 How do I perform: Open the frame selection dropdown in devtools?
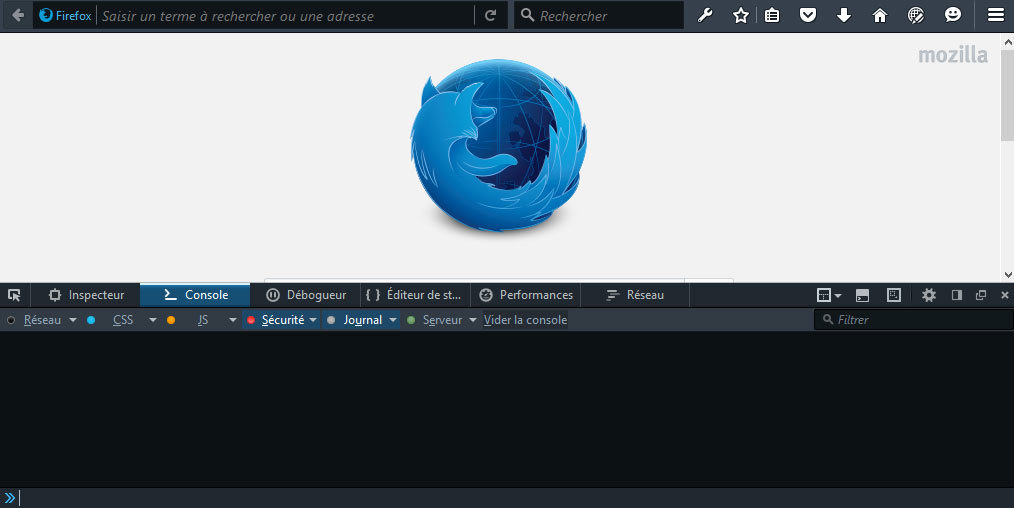click(x=829, y=295)
